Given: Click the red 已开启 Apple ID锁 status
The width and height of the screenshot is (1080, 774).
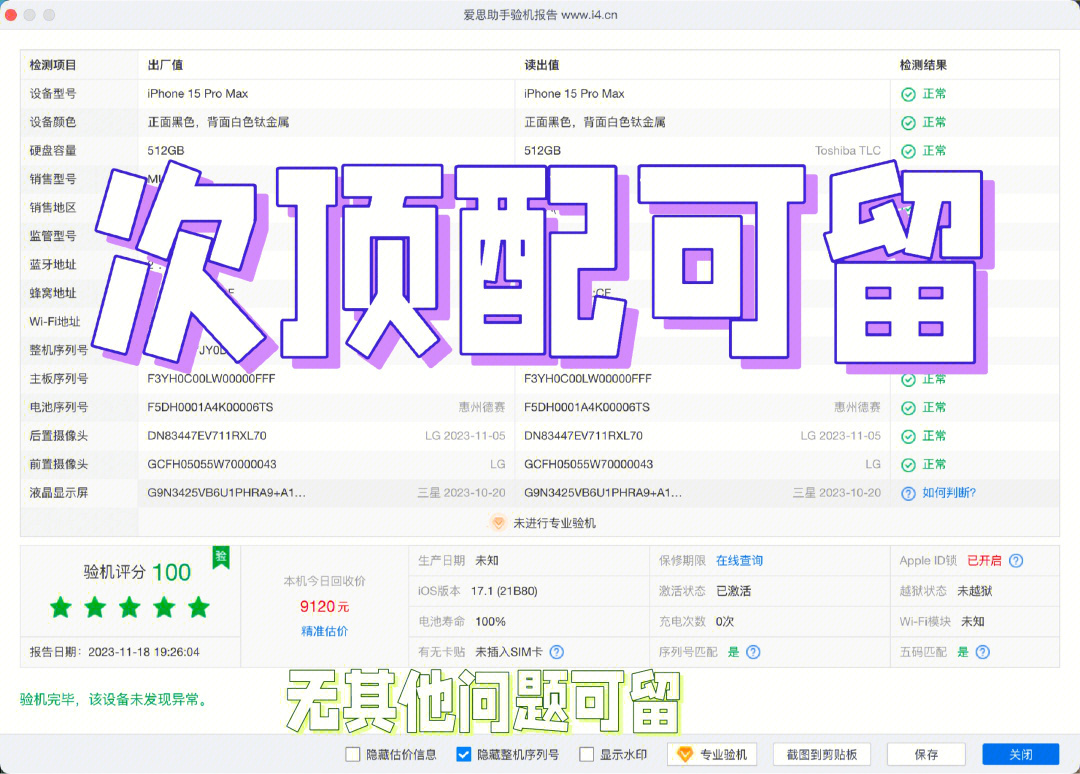Looking at the screenshot, I should (x=984, y=561).
